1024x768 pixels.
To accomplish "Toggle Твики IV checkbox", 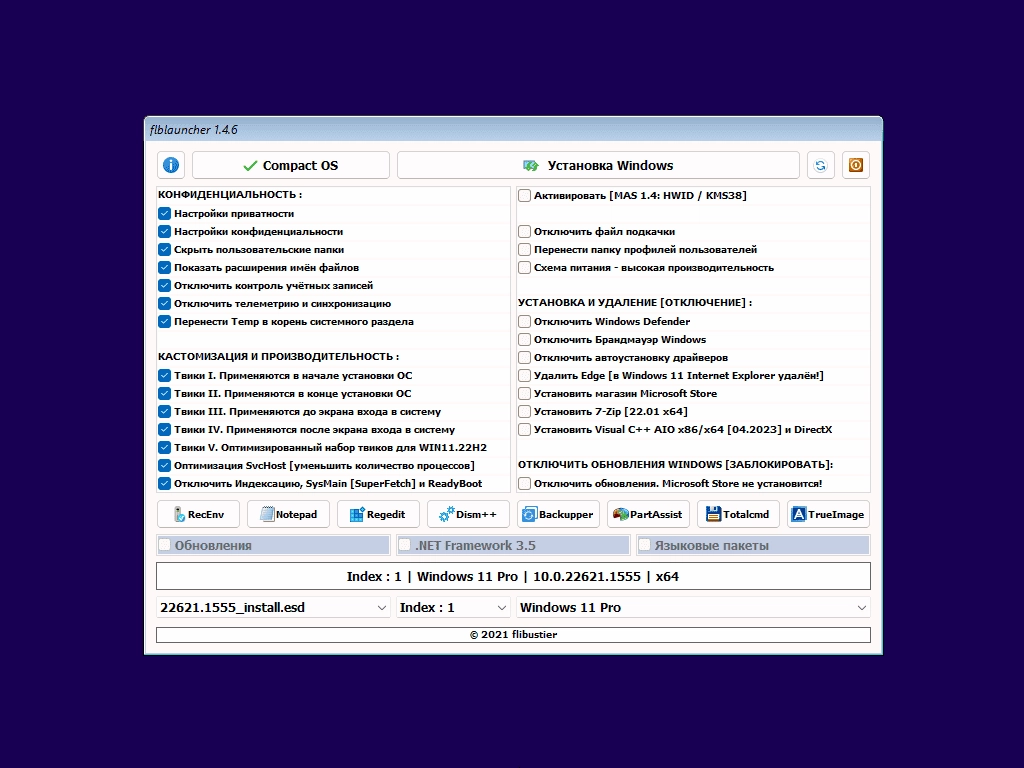I will pos(165,430).
